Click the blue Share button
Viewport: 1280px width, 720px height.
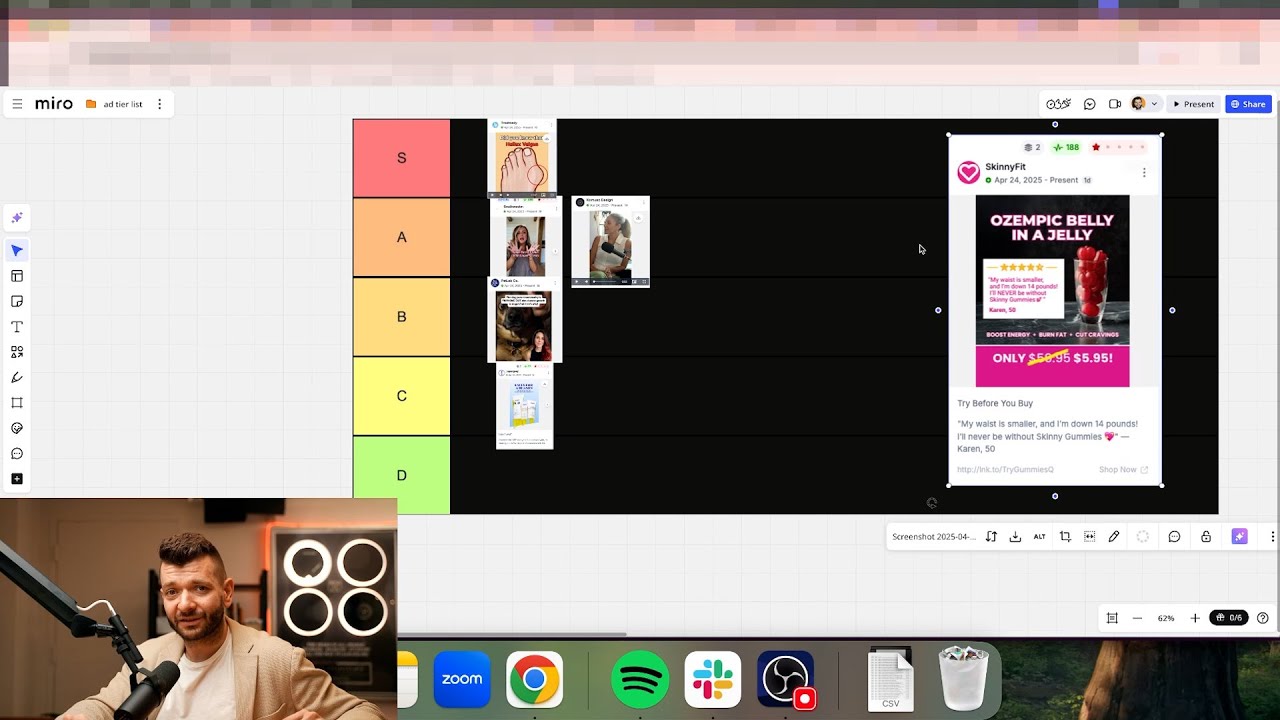1248,104
